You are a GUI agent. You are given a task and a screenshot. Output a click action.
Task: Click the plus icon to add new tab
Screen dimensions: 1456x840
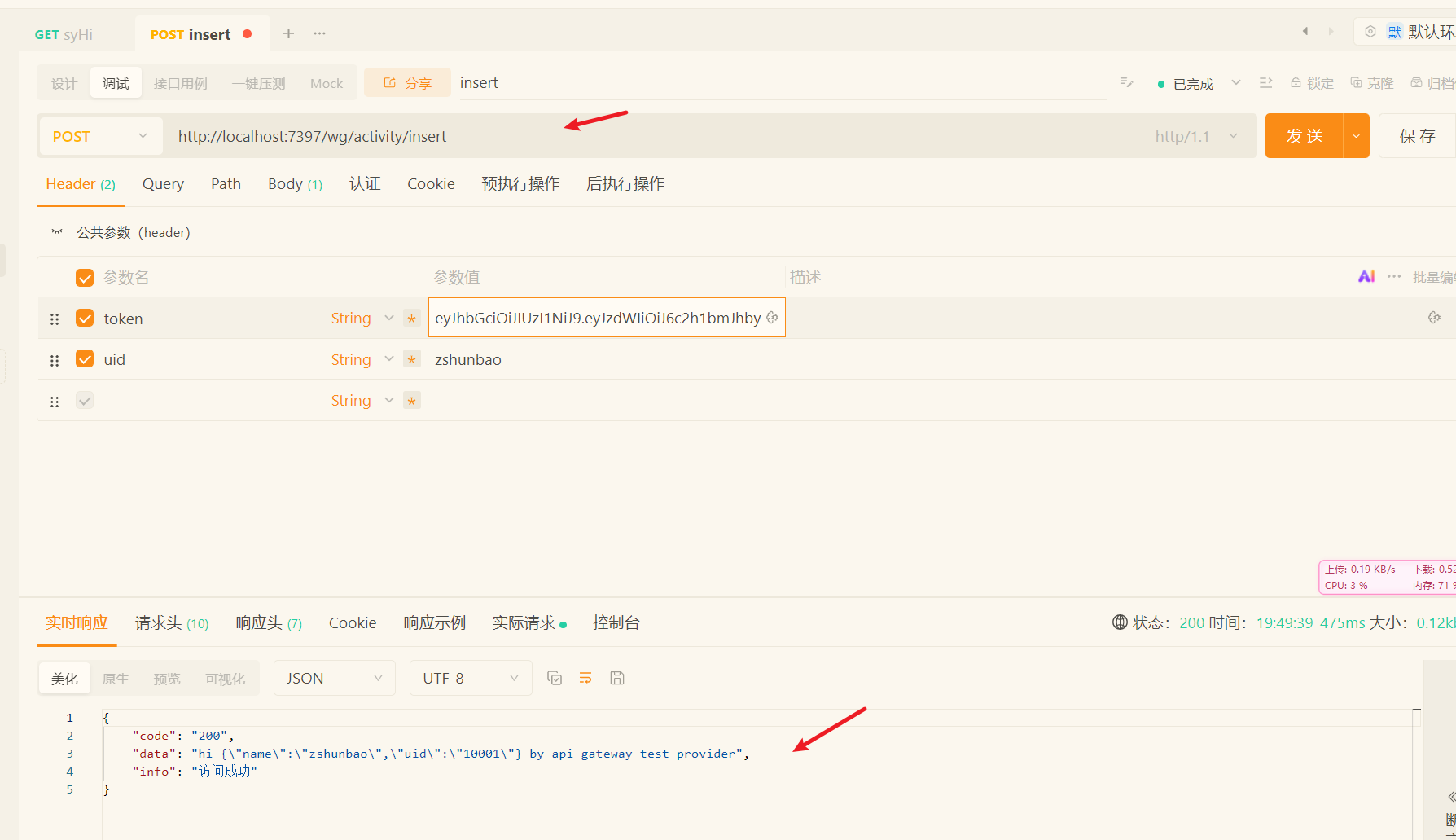(288, 33)
